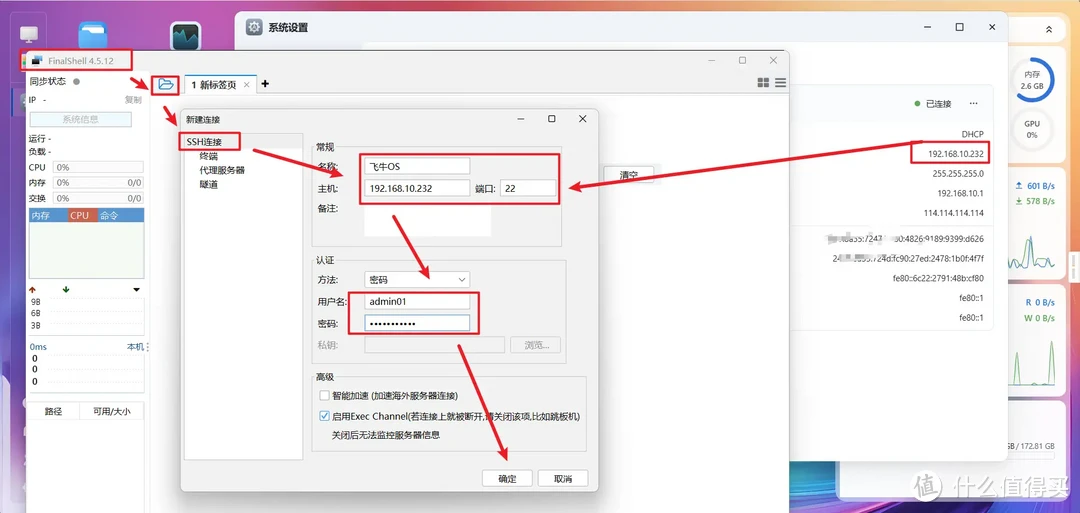1080x513 pixels.
Task: Click the 114.114.114.114 DNS value
Action: pos(954,213)
